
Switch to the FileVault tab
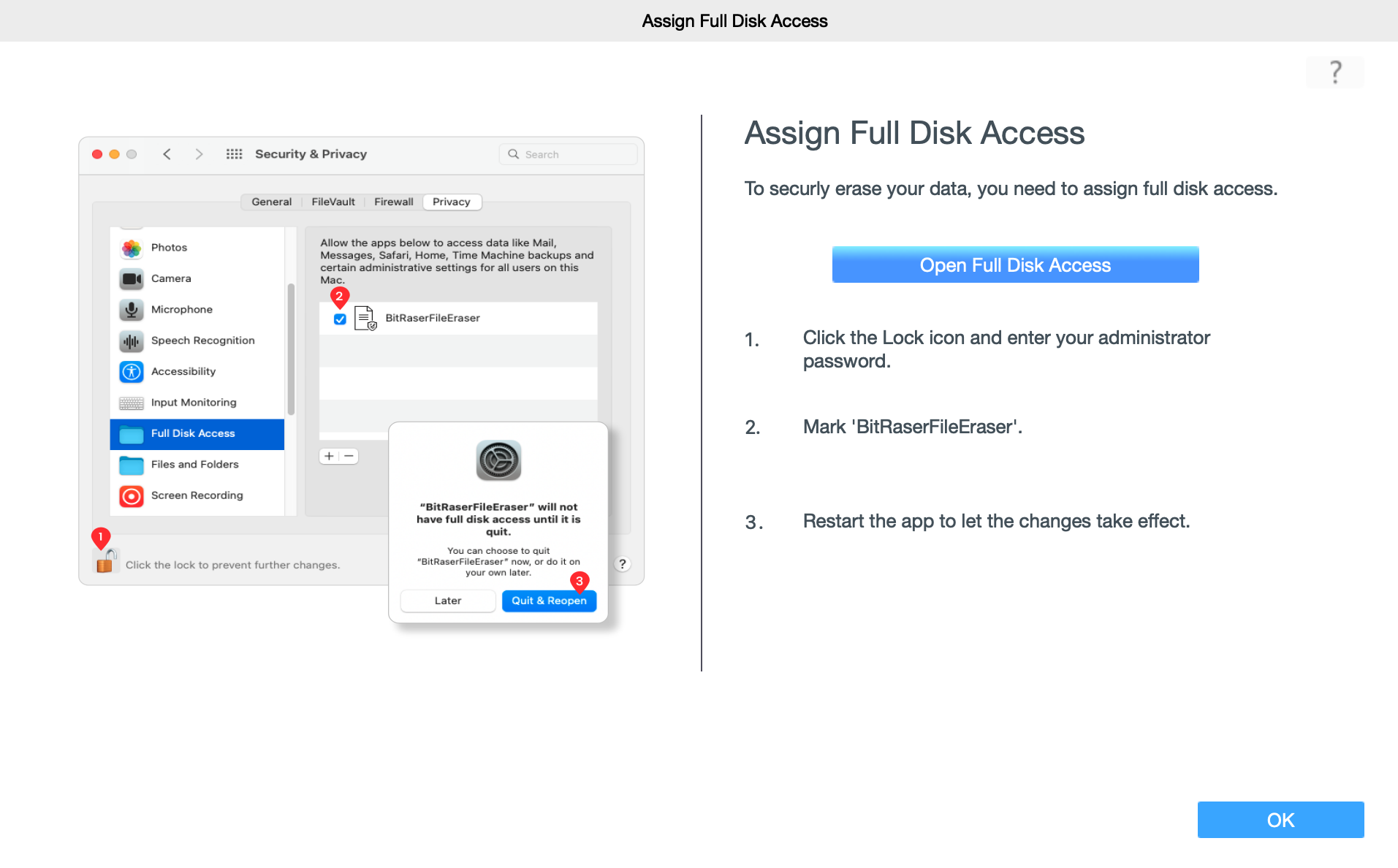click(x=333, y=202)
